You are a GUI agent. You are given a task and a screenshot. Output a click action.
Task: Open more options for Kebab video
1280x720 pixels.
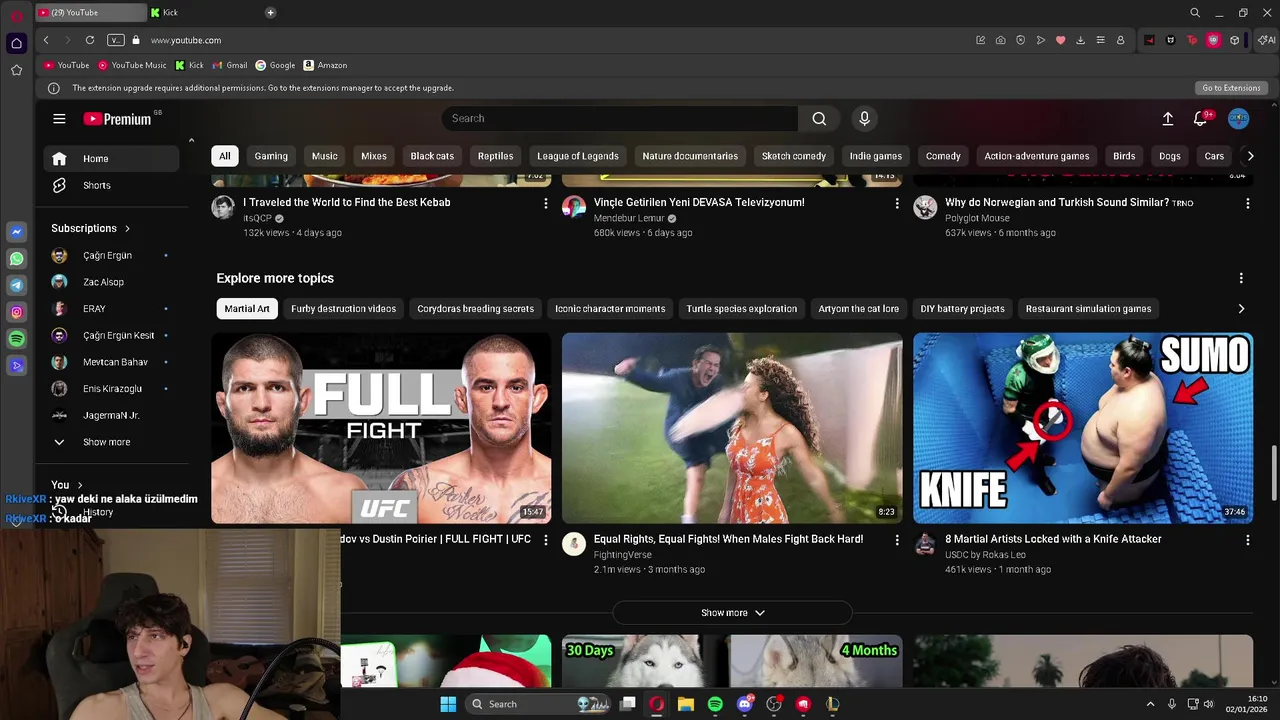click(545, 203)
